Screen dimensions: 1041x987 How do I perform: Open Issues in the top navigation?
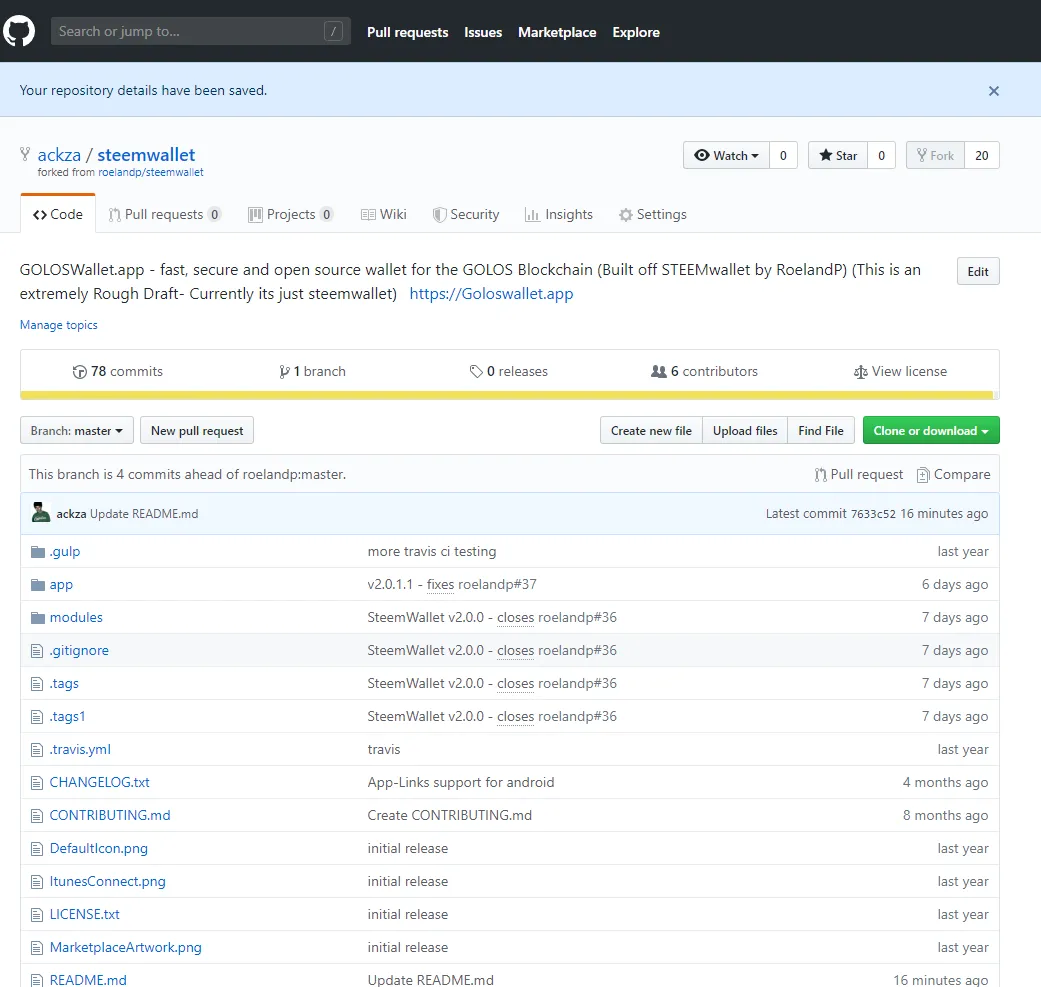pos(483,32)
